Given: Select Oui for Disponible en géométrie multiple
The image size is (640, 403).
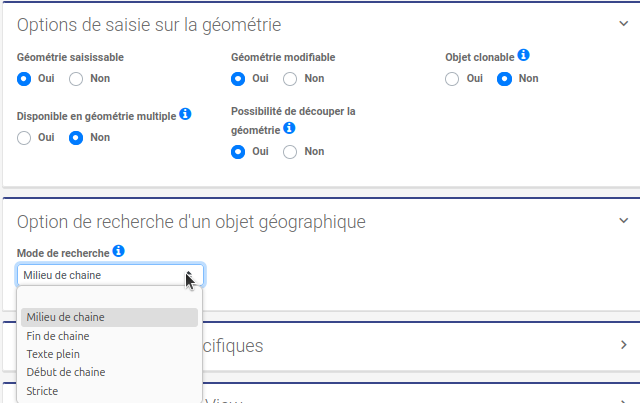Looking at the screenshot, I should [25, 137].
